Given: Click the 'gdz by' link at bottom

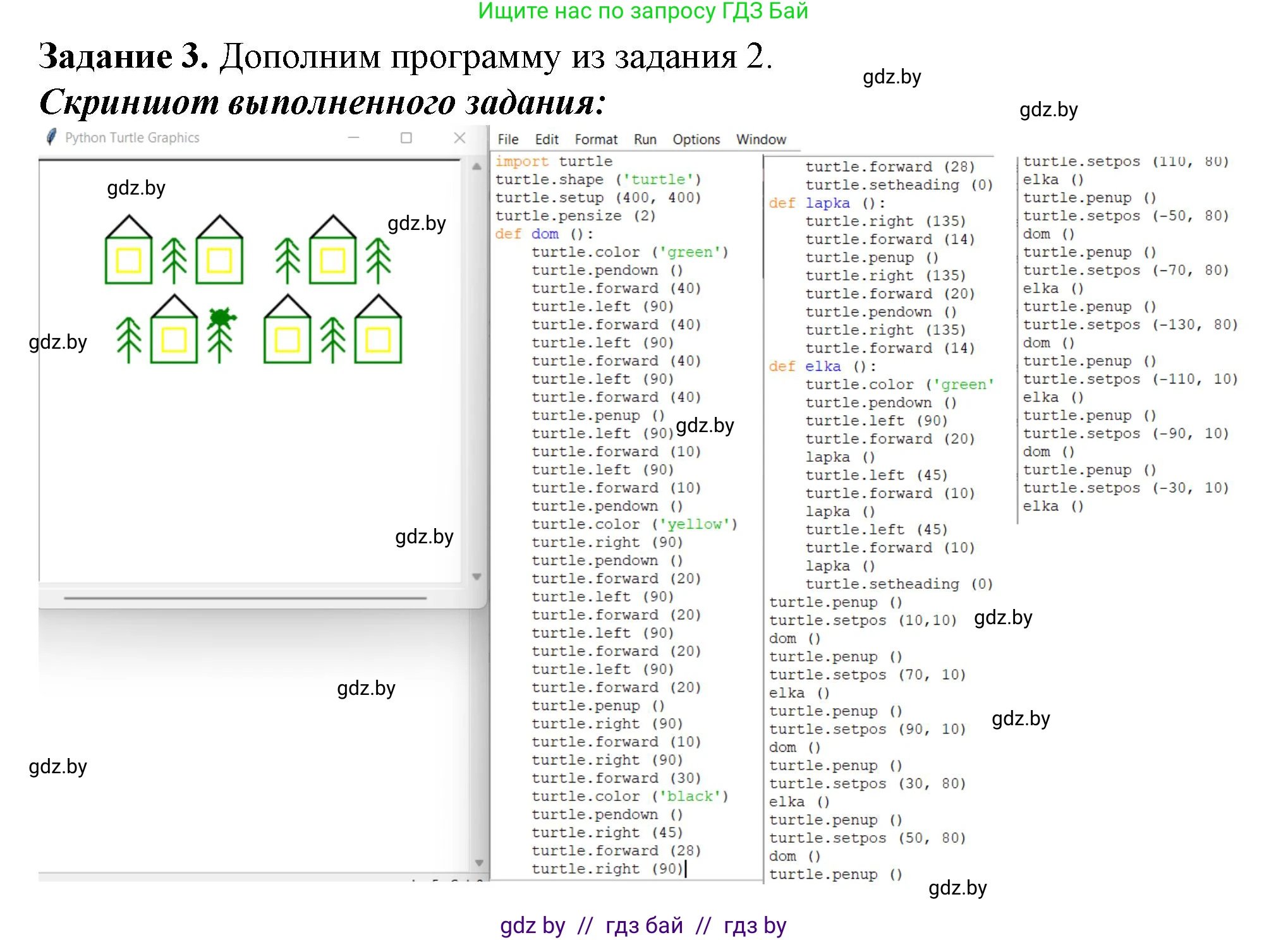Looking at the screenshot, I should [531, 924].
